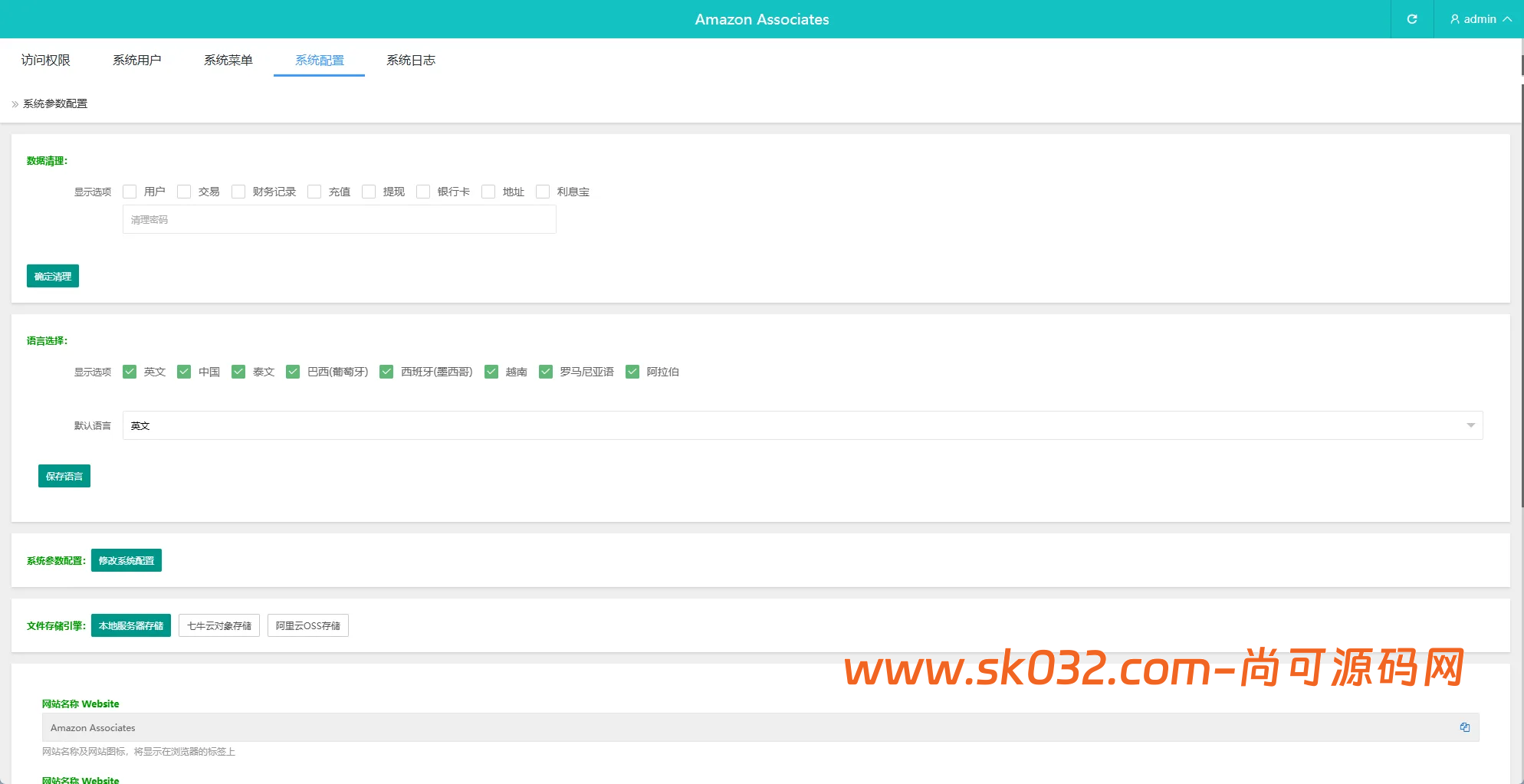Go to the 系统菜单 tab
This screenshot has width=1524, height=784.
228,60
